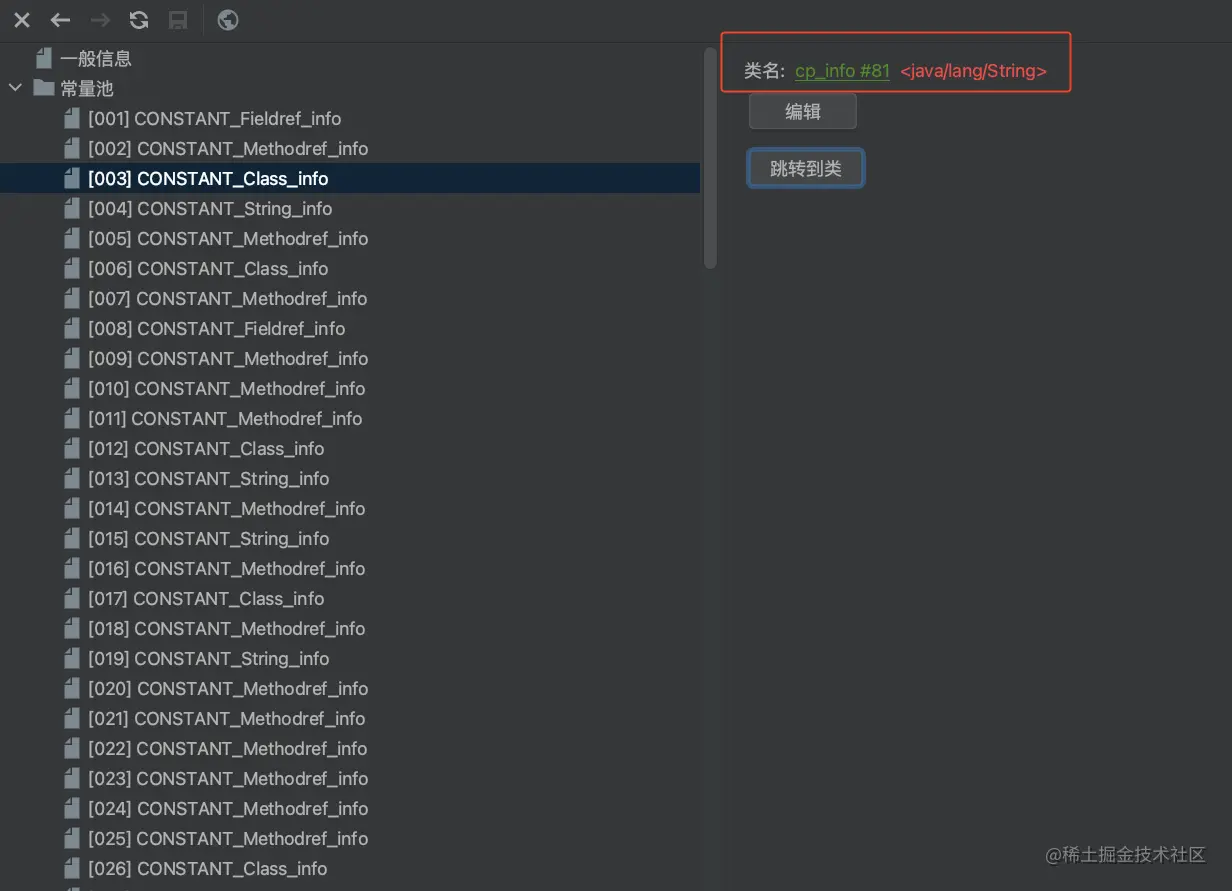Image resolution: width=1232 pixels, height=891 pixels.
Task: Click the close (X) toolbar icon
Action: [22, 20]
